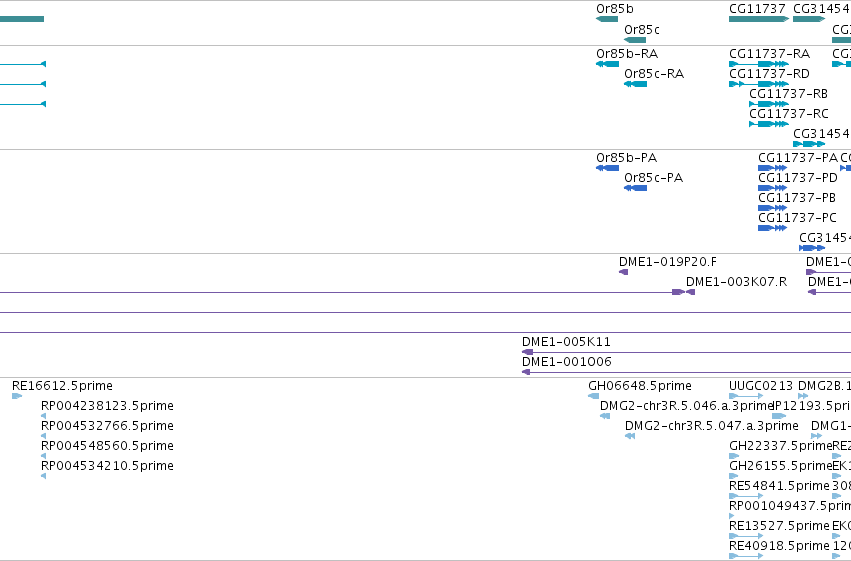This screenshot has height=561, width=851.
Task: Select the RE40918.5prime EST label
Action: click(x=779, y=546)
